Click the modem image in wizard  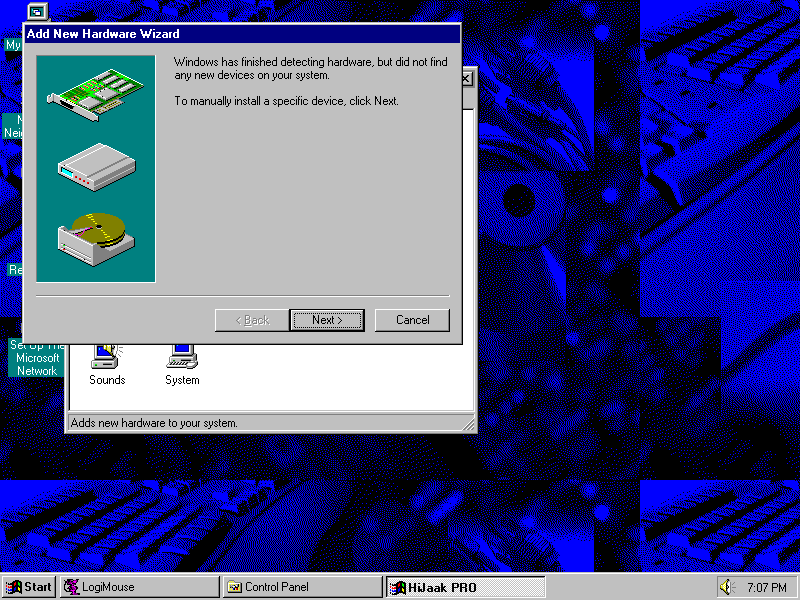(96, 163)
